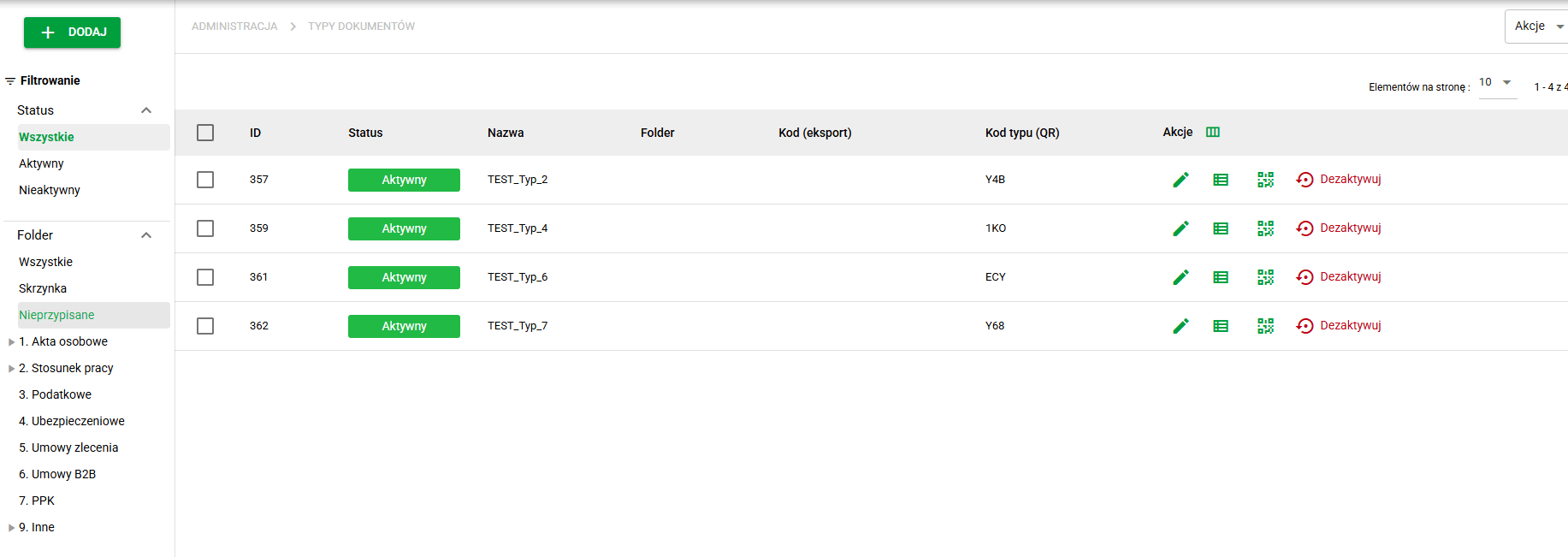Sort by the Nazwa column header

[x=506, y=133]
